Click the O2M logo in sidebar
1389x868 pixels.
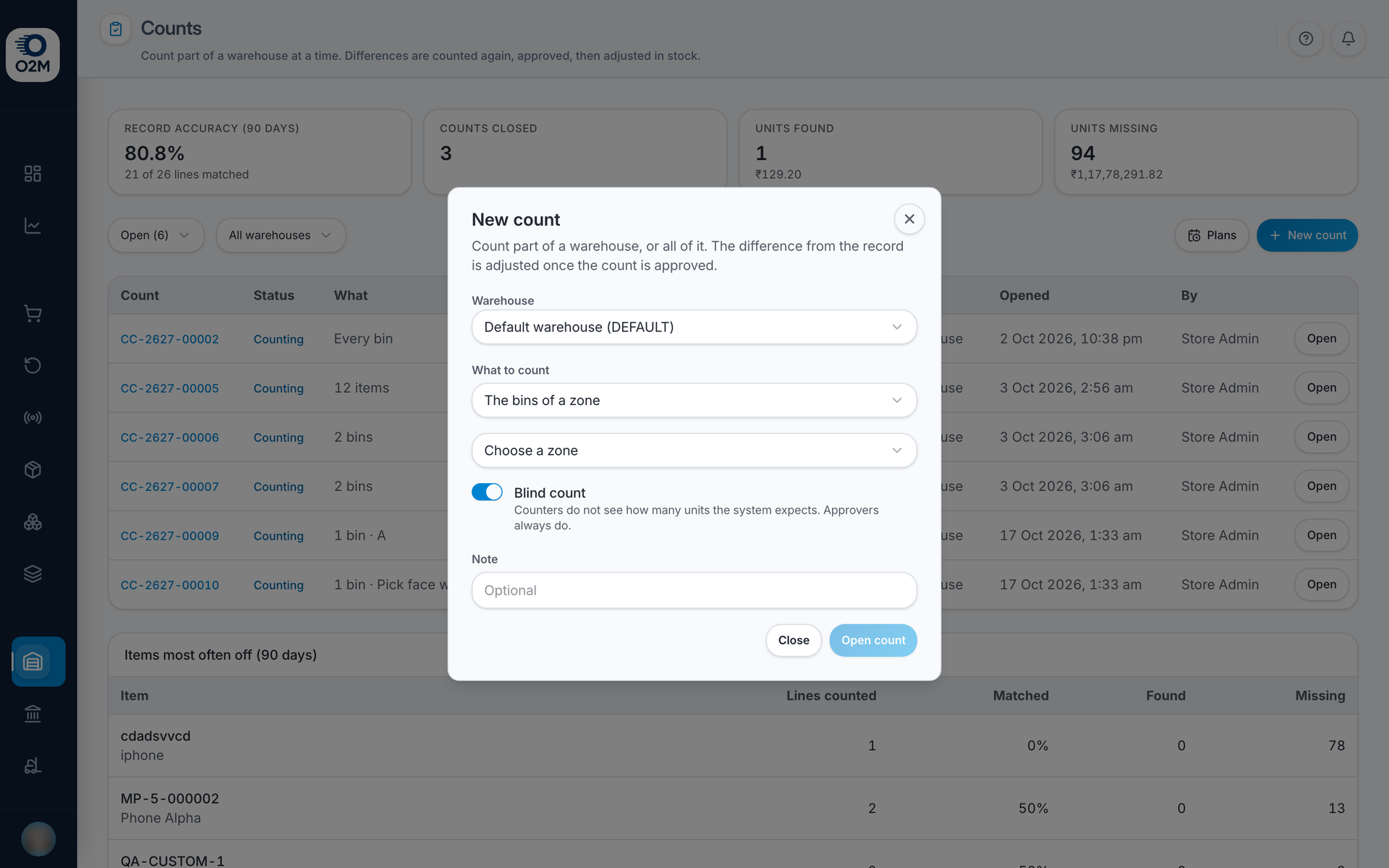(33, 55)
